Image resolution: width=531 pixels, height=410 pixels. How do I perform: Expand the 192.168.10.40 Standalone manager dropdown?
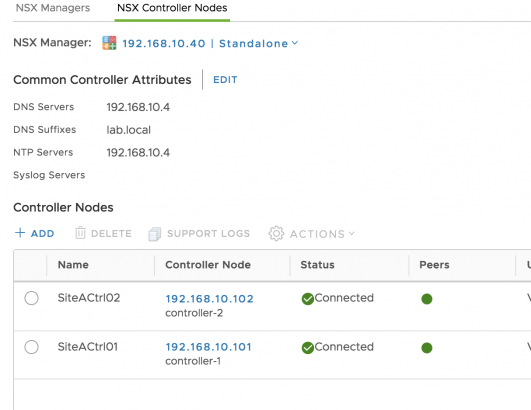coord(210,43)
